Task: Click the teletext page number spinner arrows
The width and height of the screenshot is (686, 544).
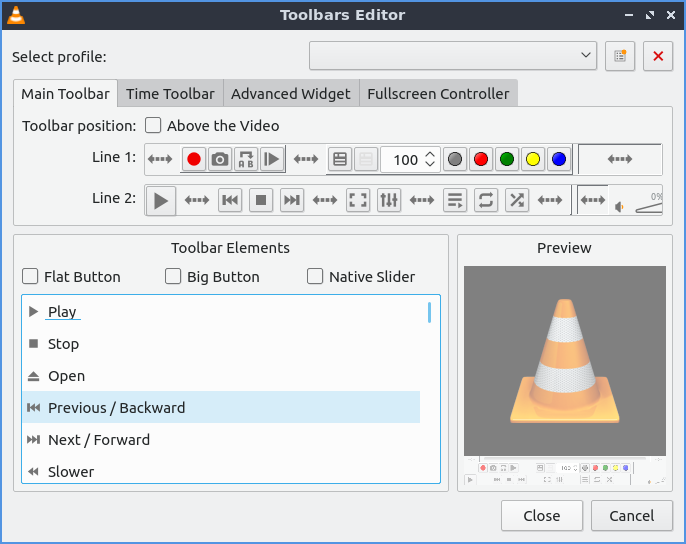Action: [430, 159]
